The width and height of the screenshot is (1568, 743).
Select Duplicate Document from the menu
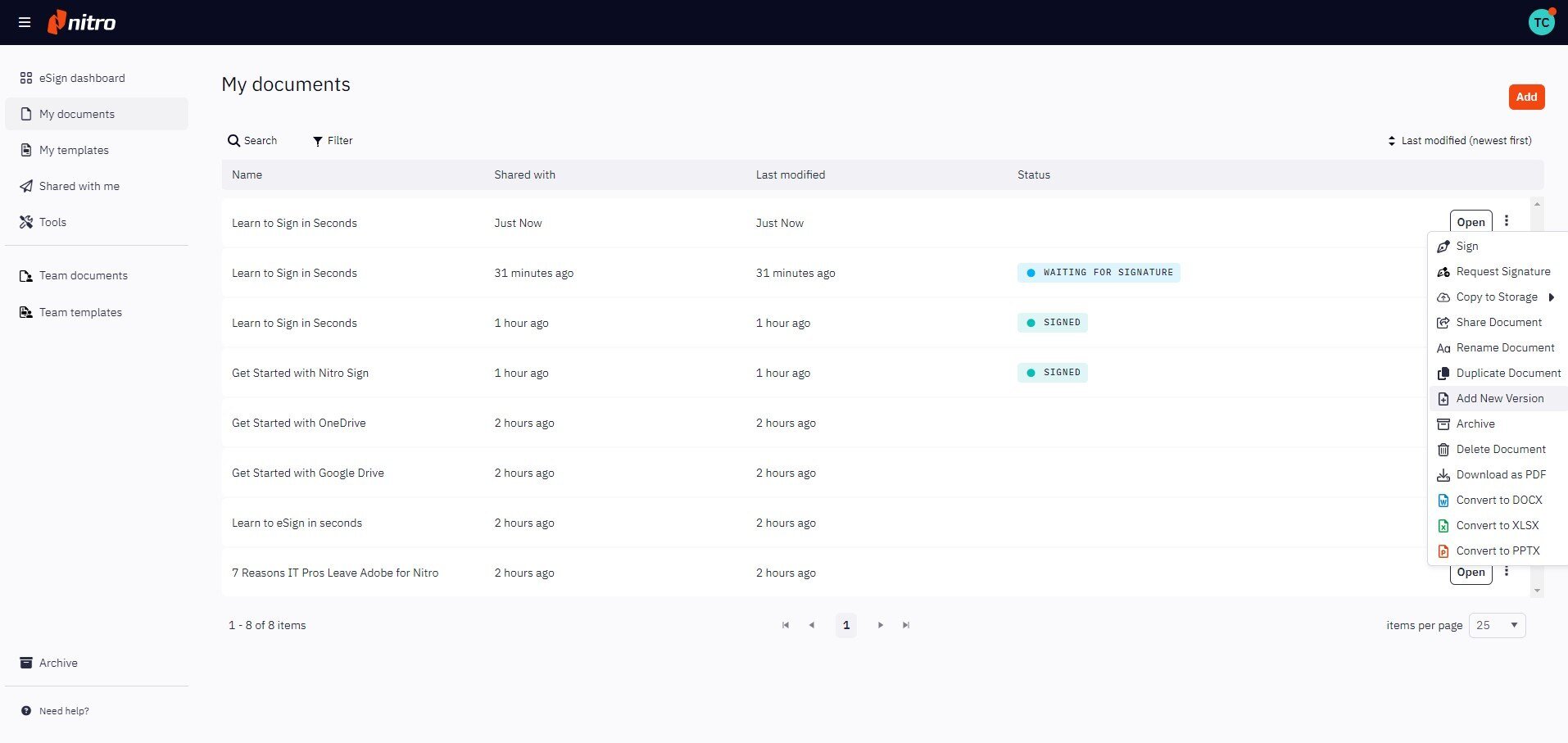[x=1508, y=373]
